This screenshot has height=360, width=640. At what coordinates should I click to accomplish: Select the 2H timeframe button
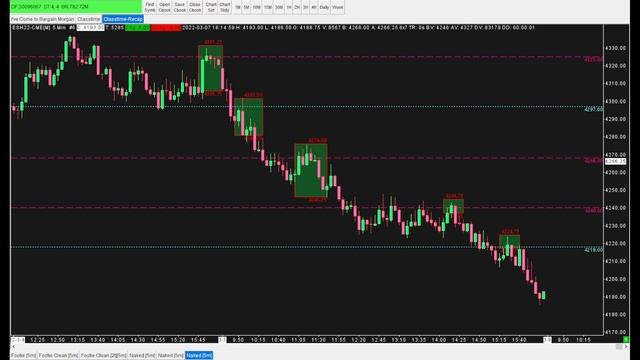pyautogui.click(x=297, y=7)
